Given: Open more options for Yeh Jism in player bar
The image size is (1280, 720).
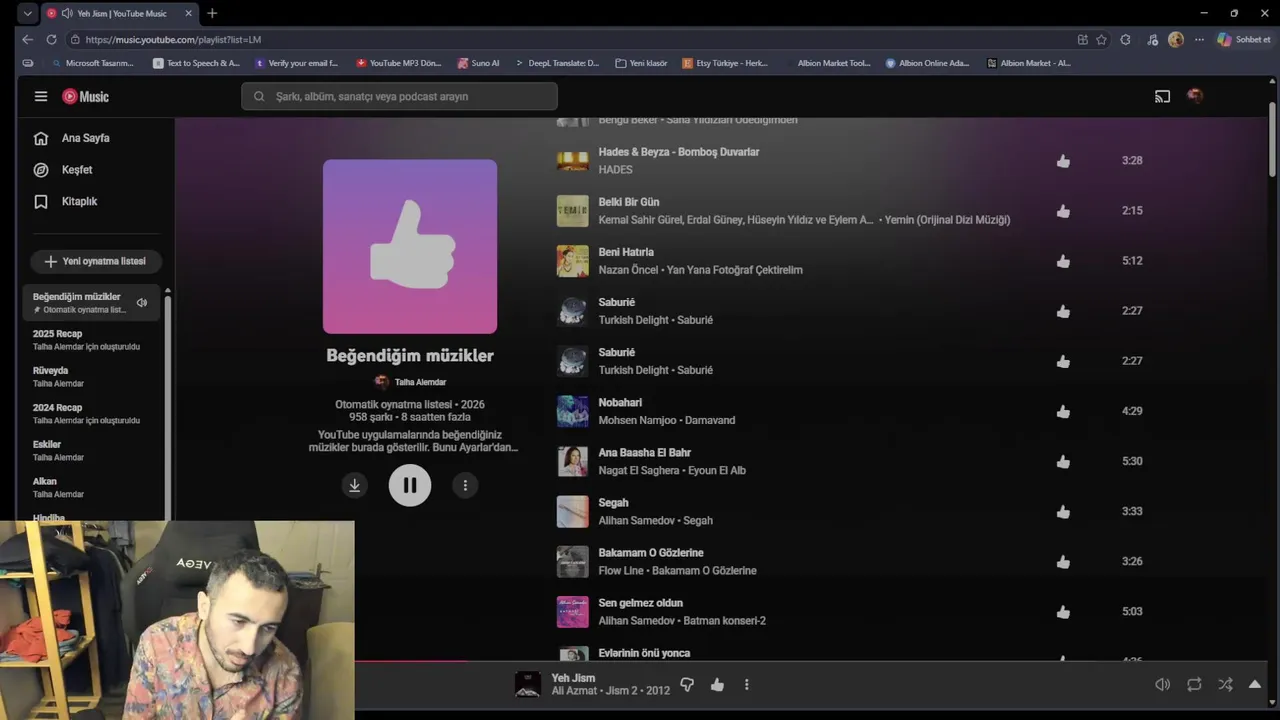Looking at the screenshot, I should click(746, 685).
